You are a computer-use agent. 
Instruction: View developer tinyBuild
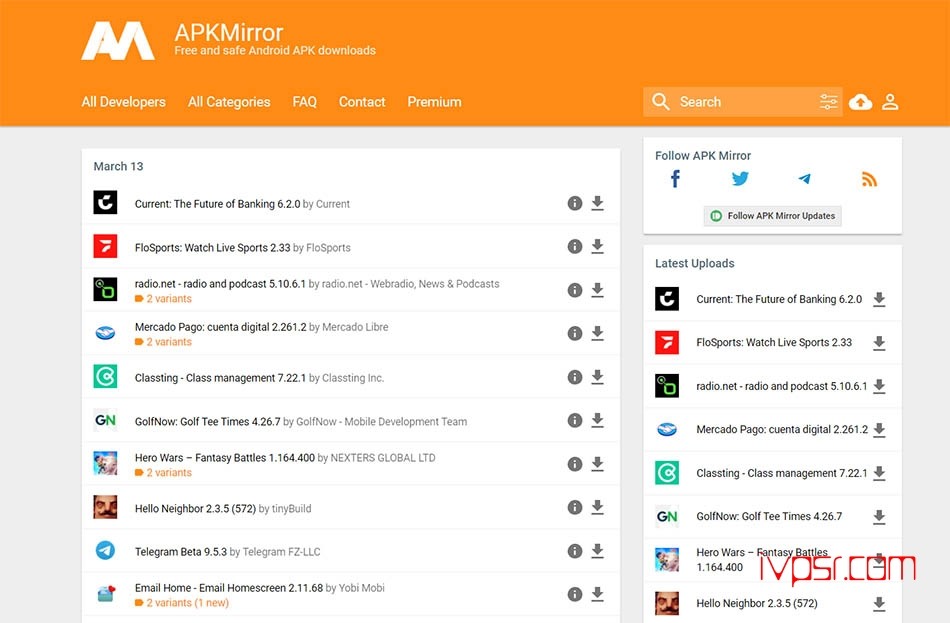[x=291, y=508]
